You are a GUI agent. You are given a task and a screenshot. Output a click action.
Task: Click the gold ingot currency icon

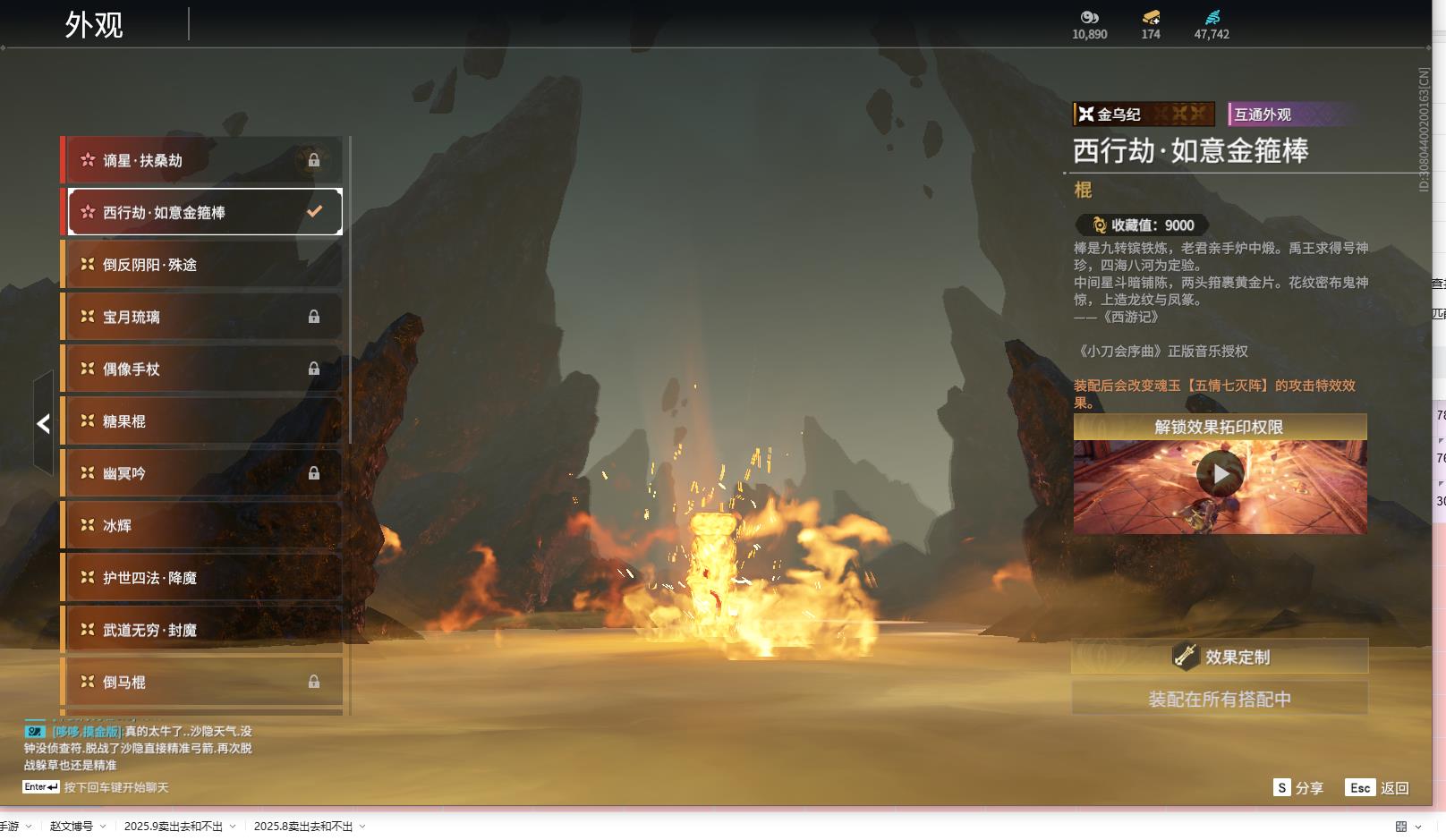(1151, 17)
